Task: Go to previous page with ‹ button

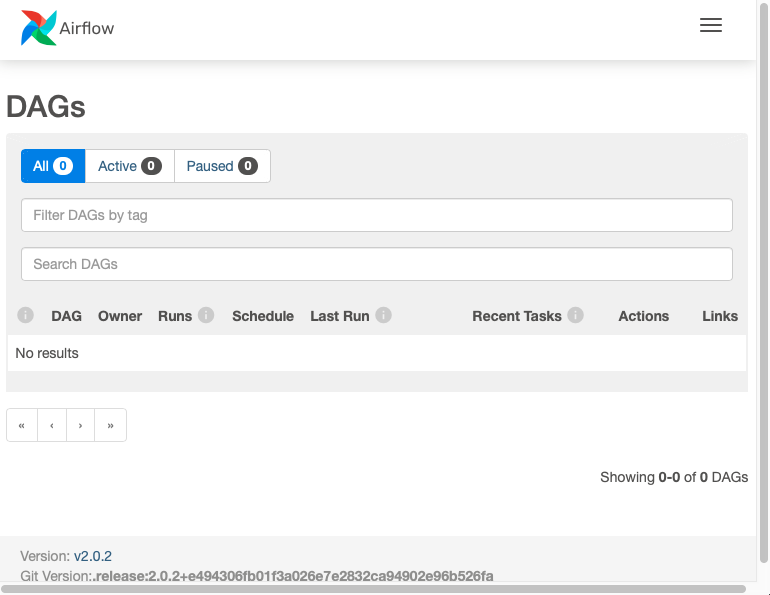Action: pos(52,425)
